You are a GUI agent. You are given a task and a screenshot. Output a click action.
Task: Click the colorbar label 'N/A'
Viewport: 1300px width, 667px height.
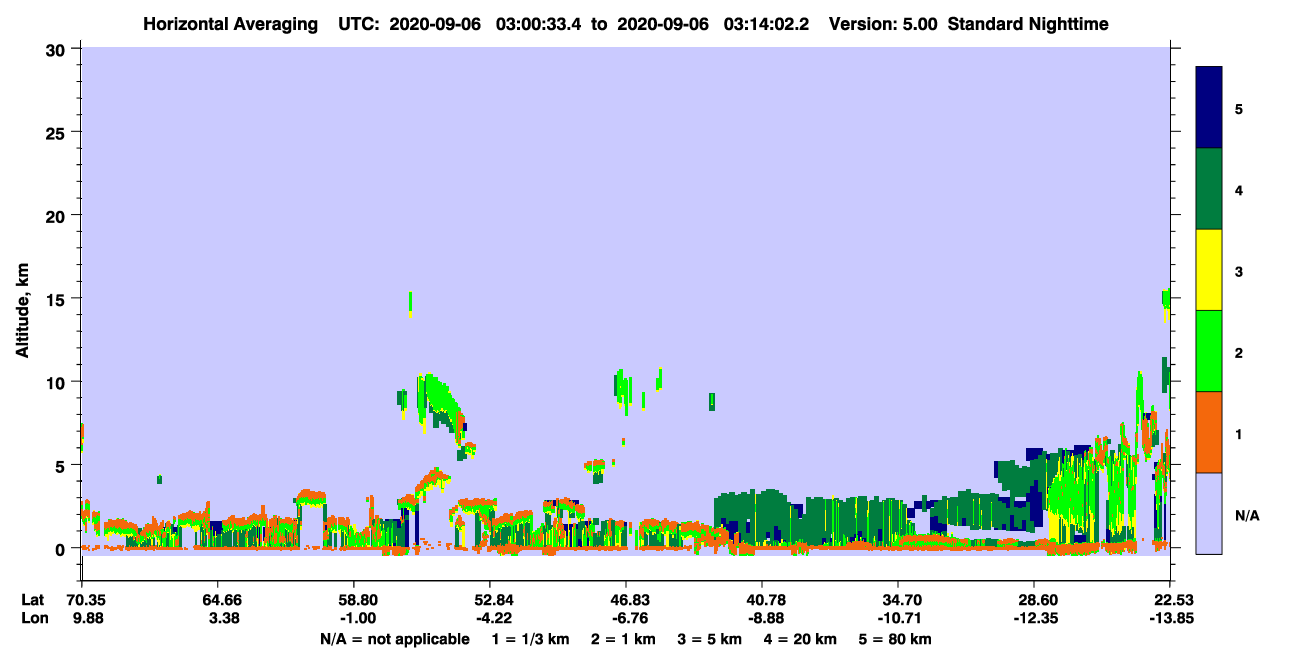tap(1246, 515)
